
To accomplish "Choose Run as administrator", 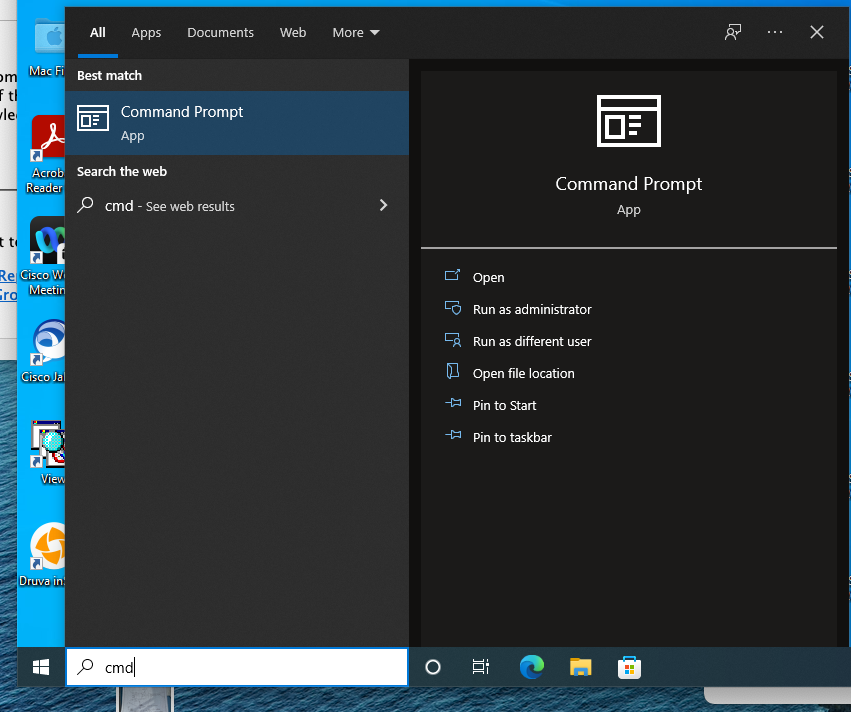I will pos(532,310).
